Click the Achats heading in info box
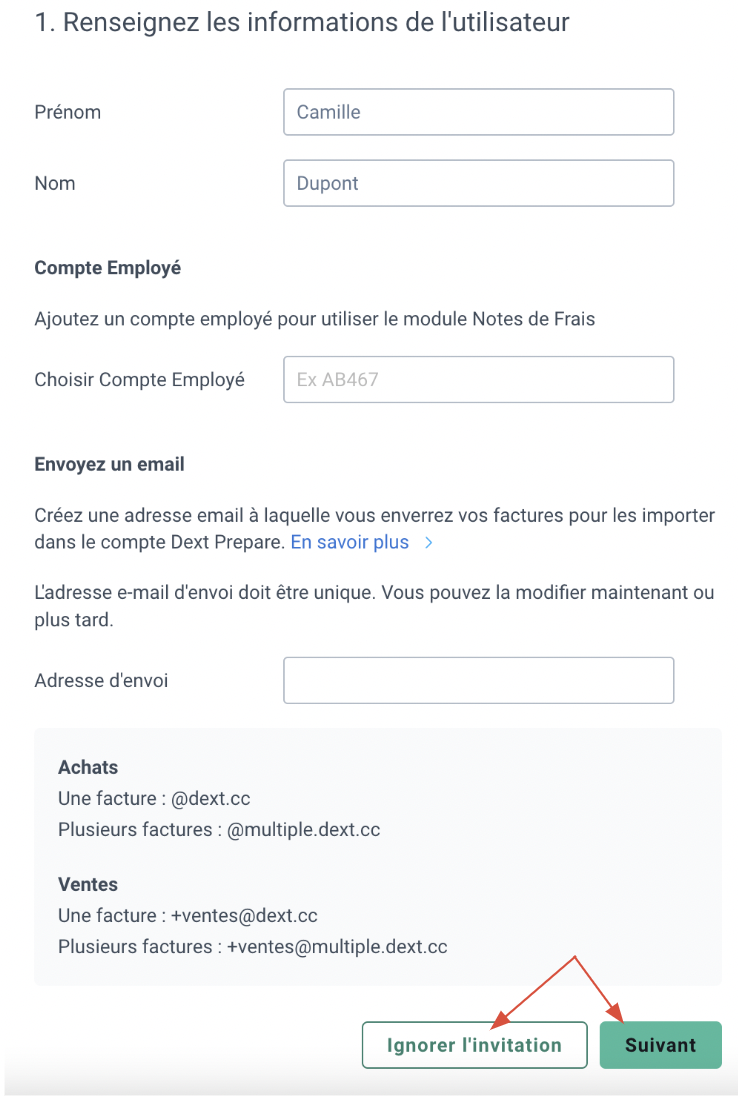The image size is (738, 1096). [88, 767]
